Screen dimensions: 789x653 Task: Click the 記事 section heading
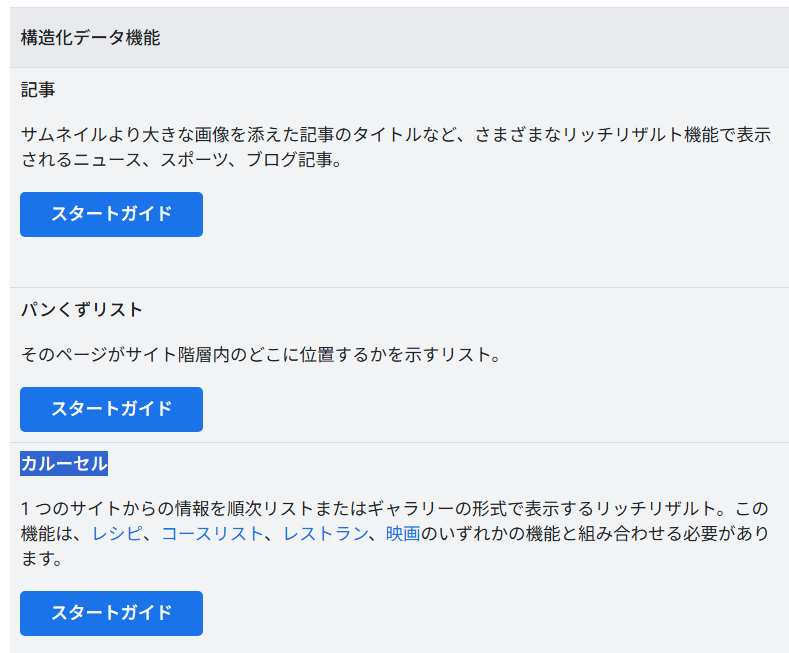38,90
